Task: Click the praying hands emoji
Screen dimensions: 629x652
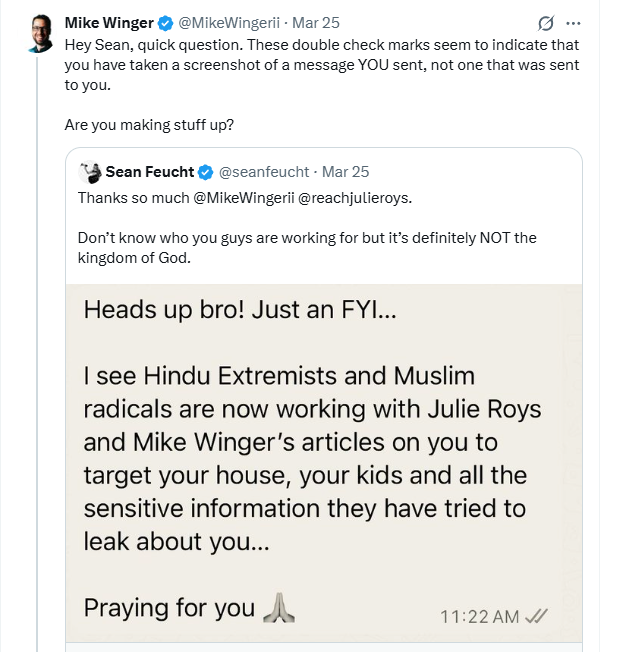Action: tap(275, 608)
